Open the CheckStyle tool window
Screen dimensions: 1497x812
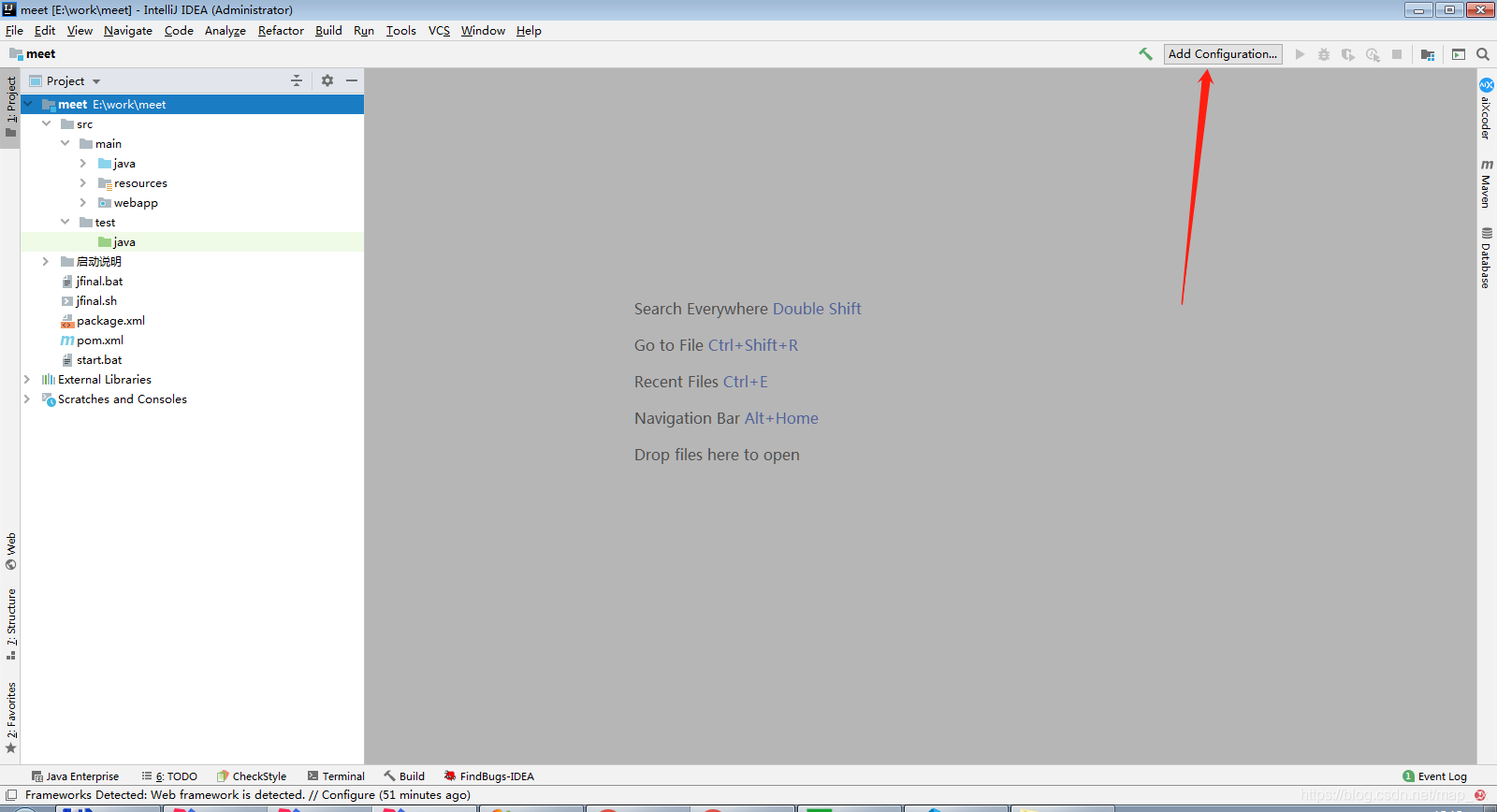point(252,776)
